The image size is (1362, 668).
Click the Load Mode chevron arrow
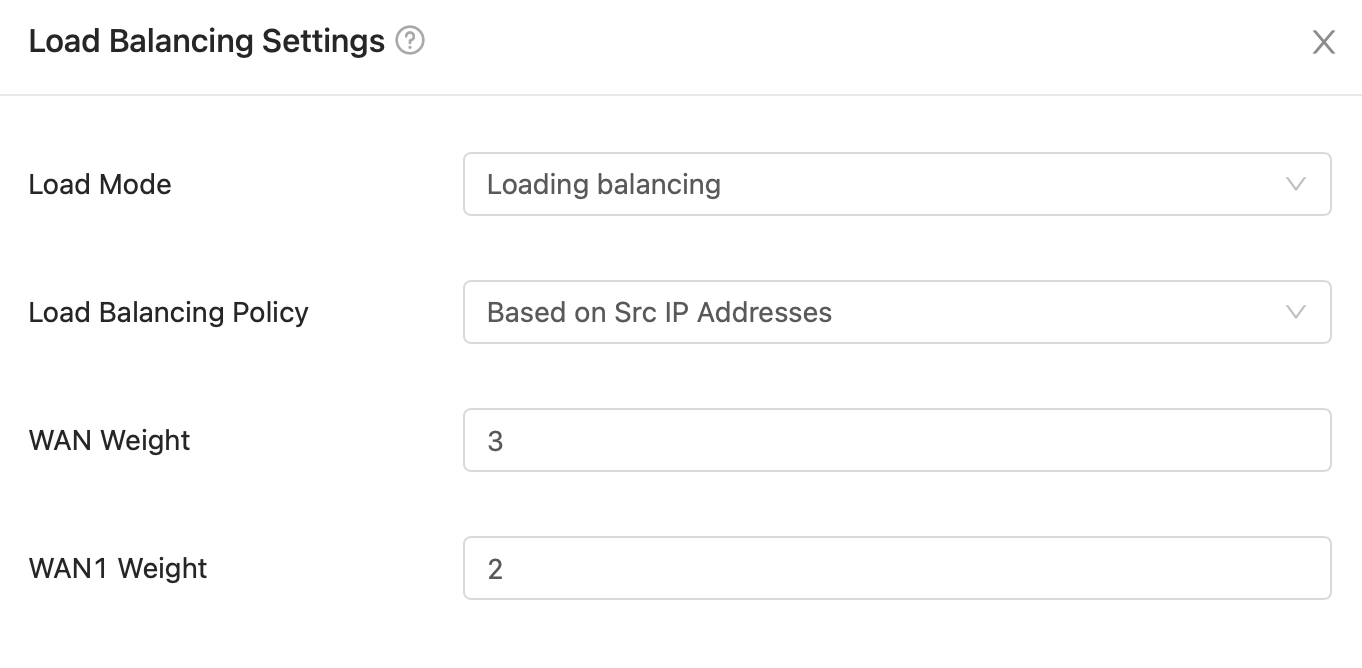point(1296,184)
